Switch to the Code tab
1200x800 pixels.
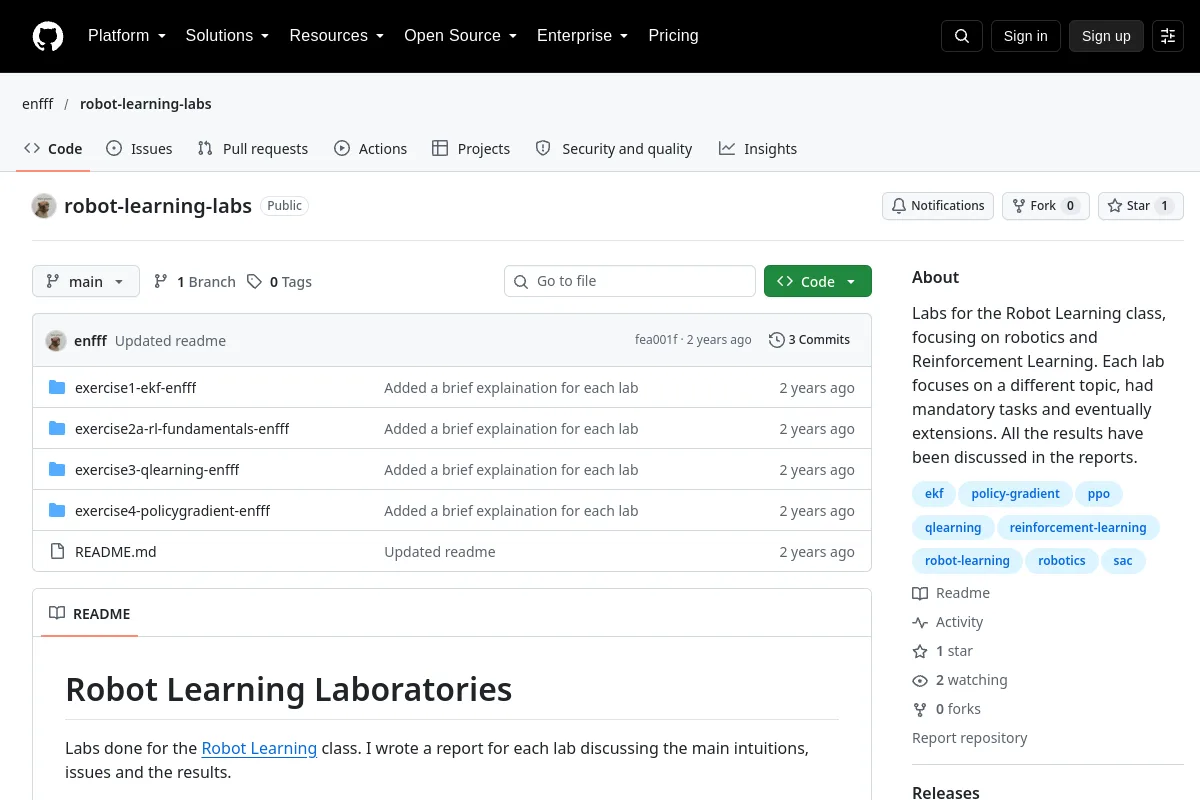pyautogui.click(x=53, y=149)
